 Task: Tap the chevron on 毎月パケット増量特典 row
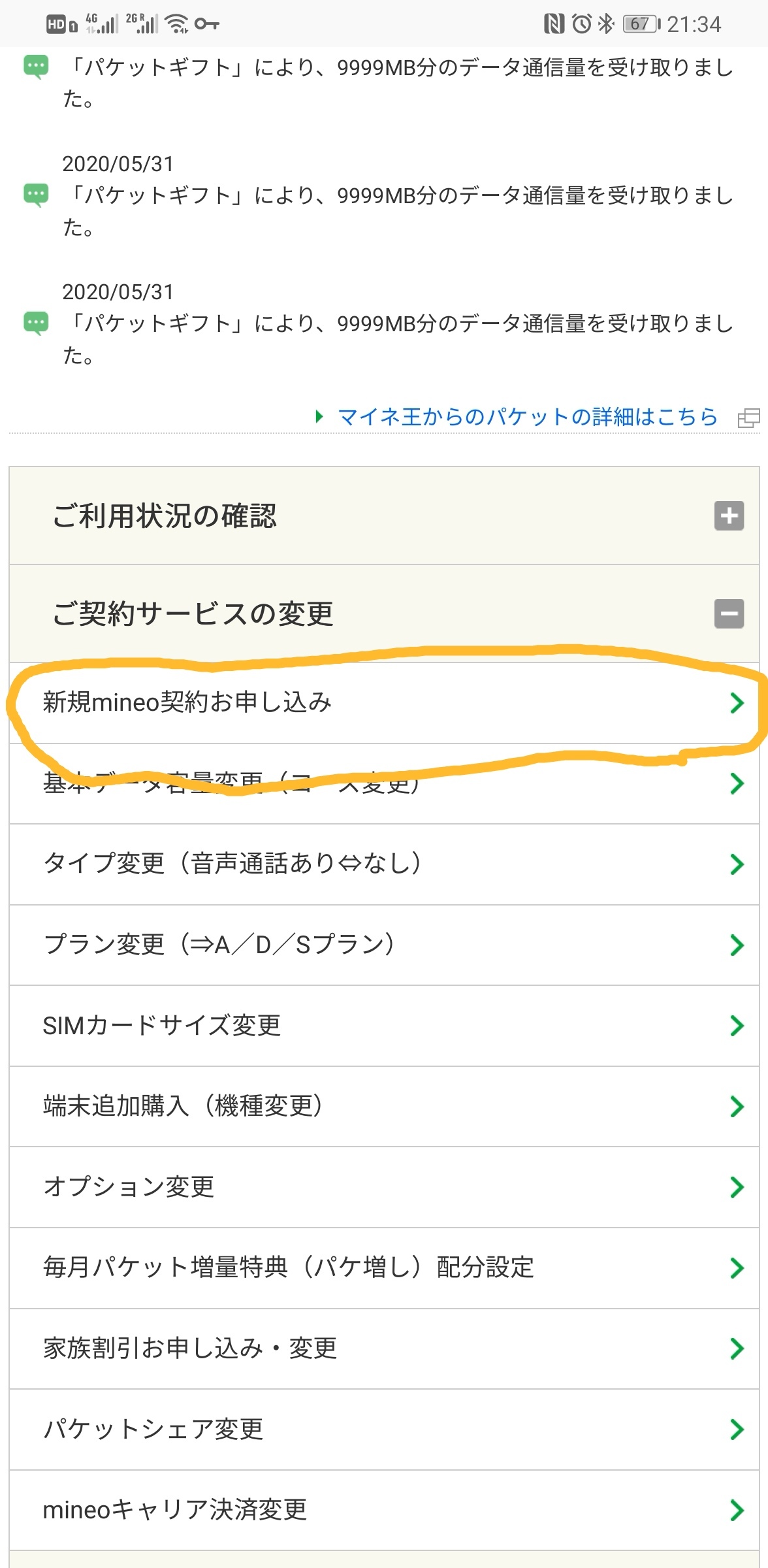coord(737,1268)
